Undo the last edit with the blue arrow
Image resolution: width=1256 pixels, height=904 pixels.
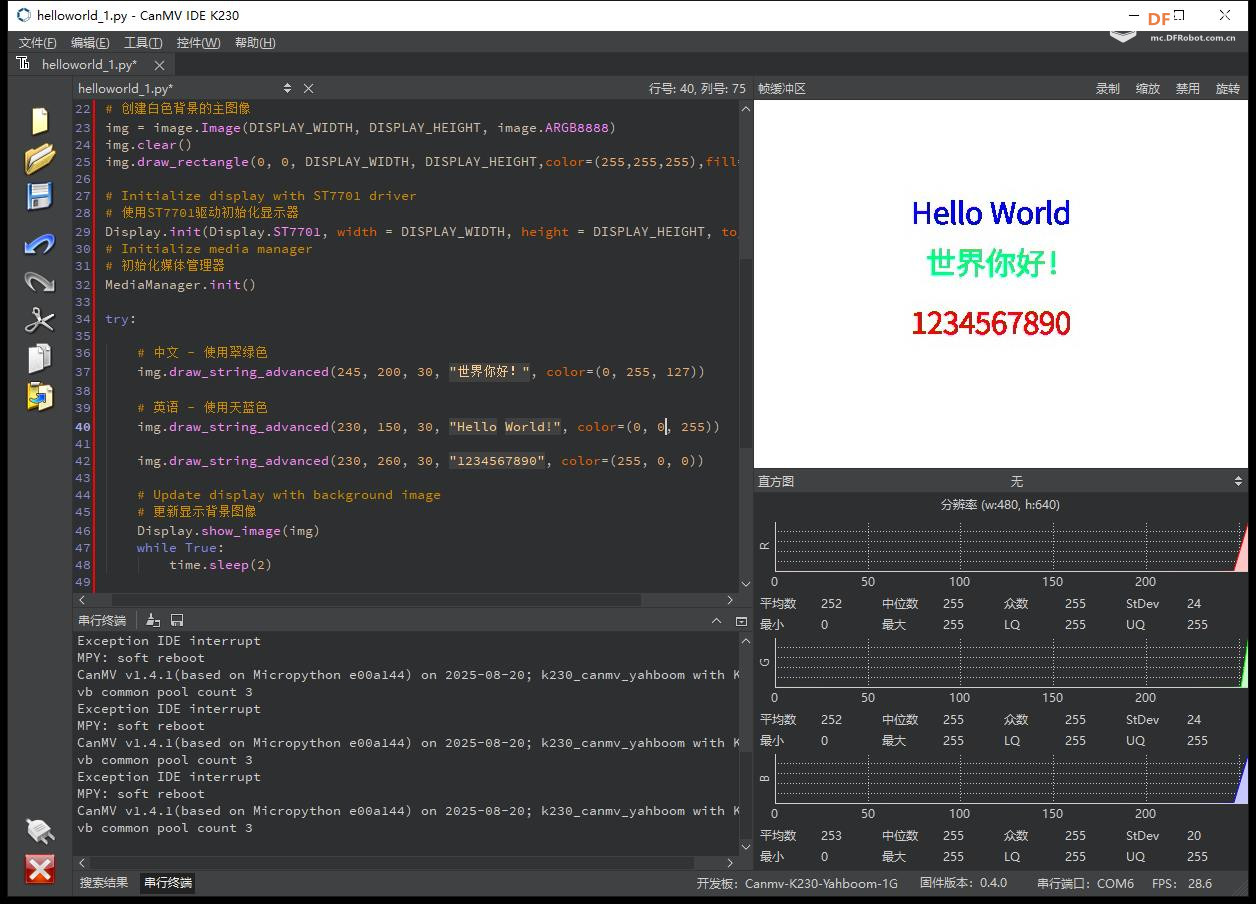point(39,244)
